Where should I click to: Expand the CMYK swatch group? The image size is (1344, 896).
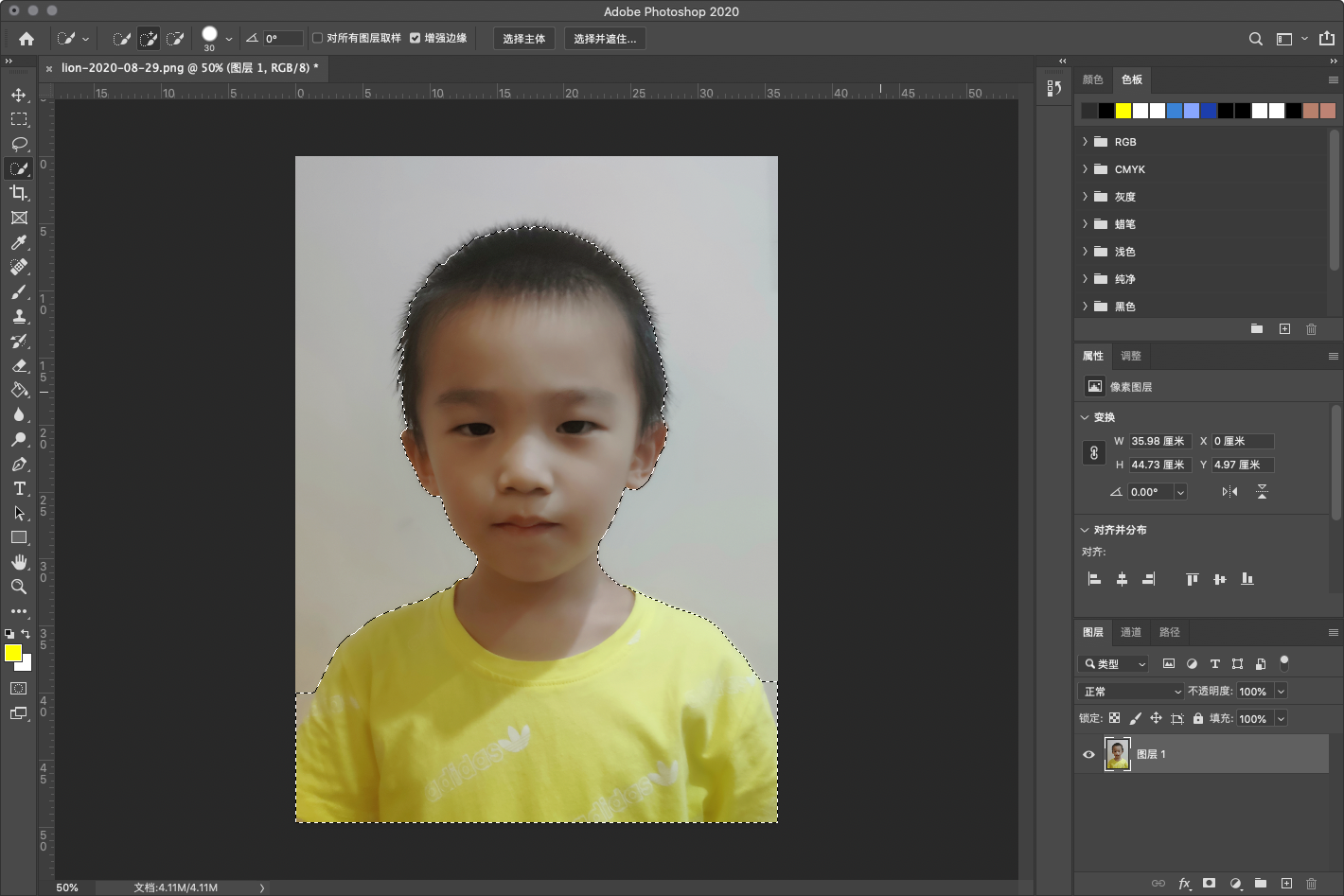pos(1085,169)
